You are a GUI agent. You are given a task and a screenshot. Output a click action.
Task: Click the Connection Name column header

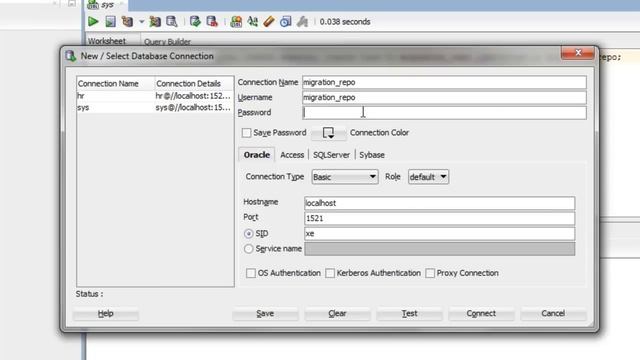(x=116, y=84)
